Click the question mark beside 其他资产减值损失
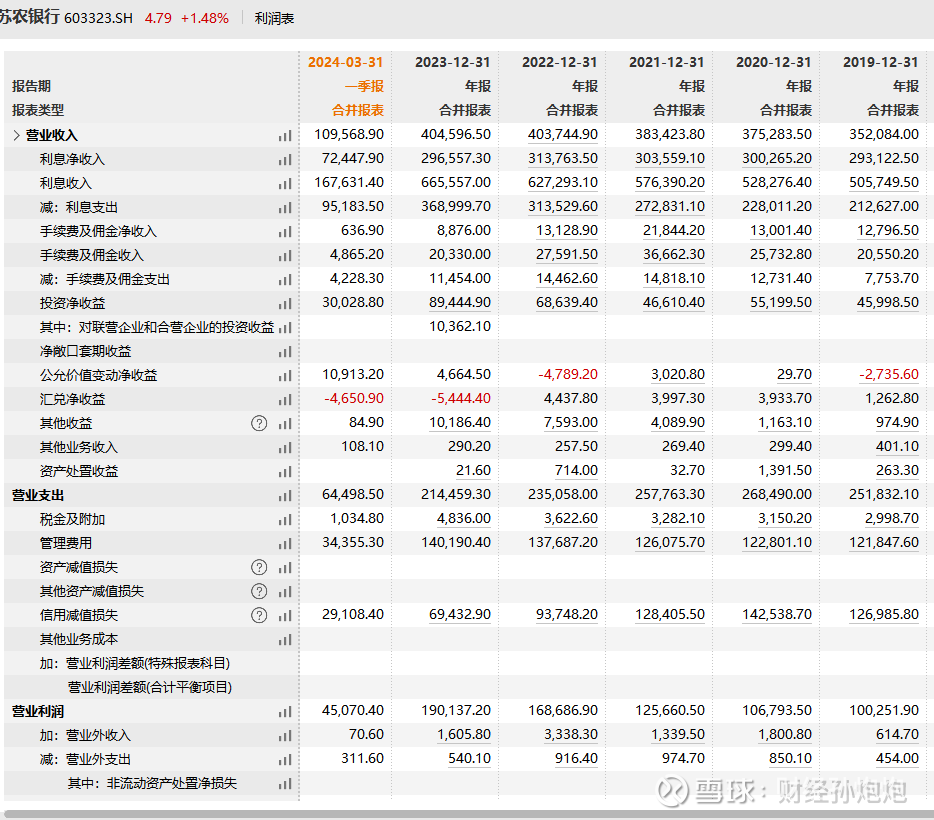Screen dimensions: 934x820 (259, 591)
